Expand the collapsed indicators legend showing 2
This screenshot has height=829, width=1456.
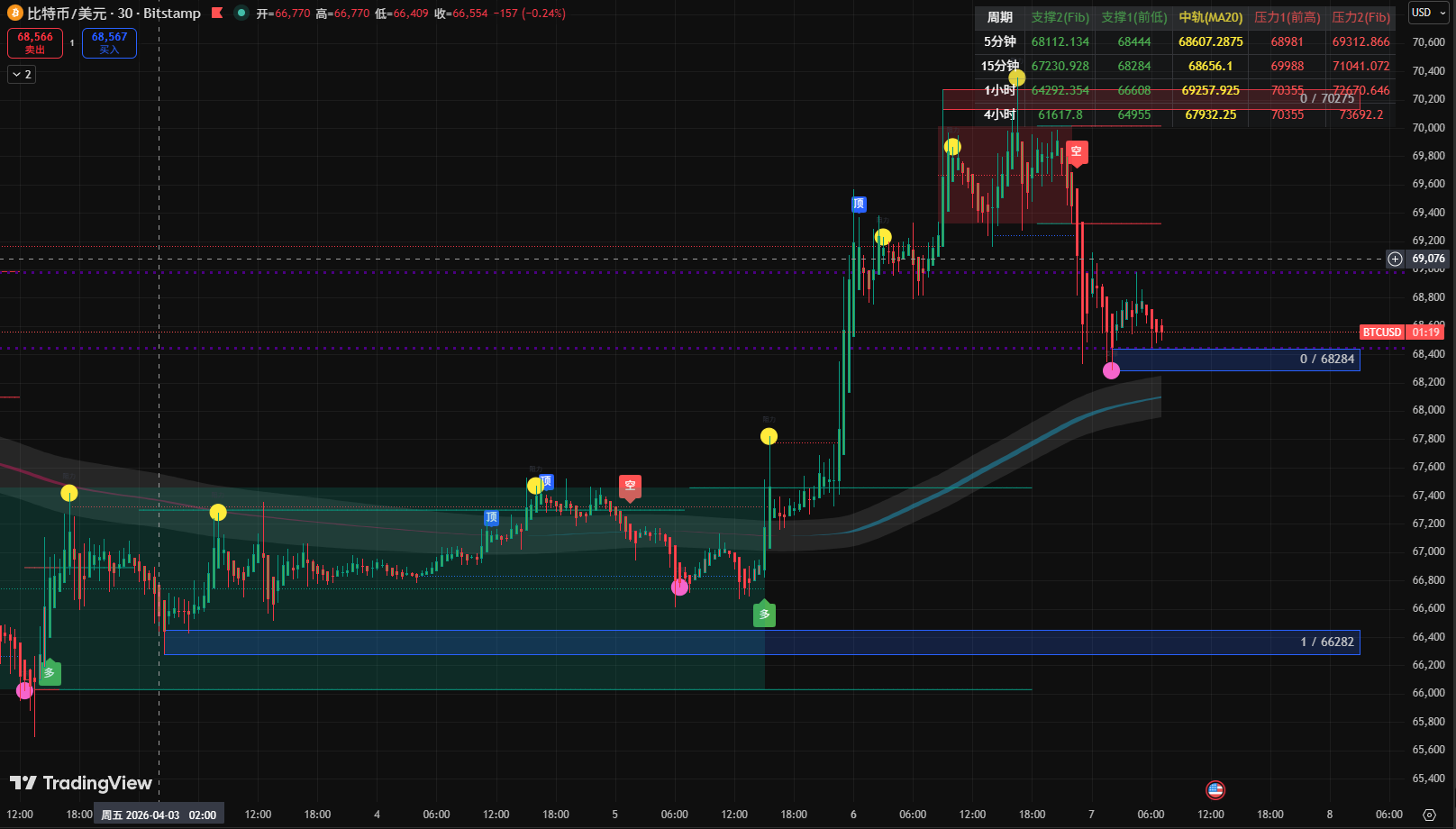22,75
